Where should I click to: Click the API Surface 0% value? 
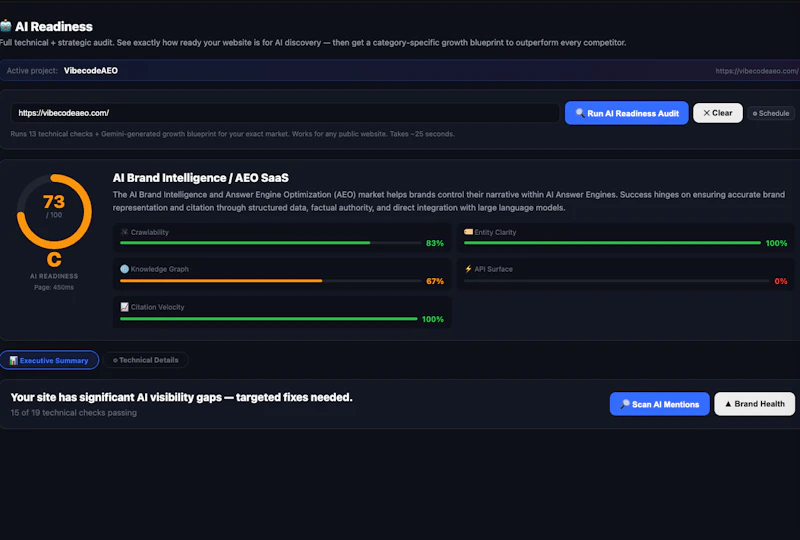781,281
